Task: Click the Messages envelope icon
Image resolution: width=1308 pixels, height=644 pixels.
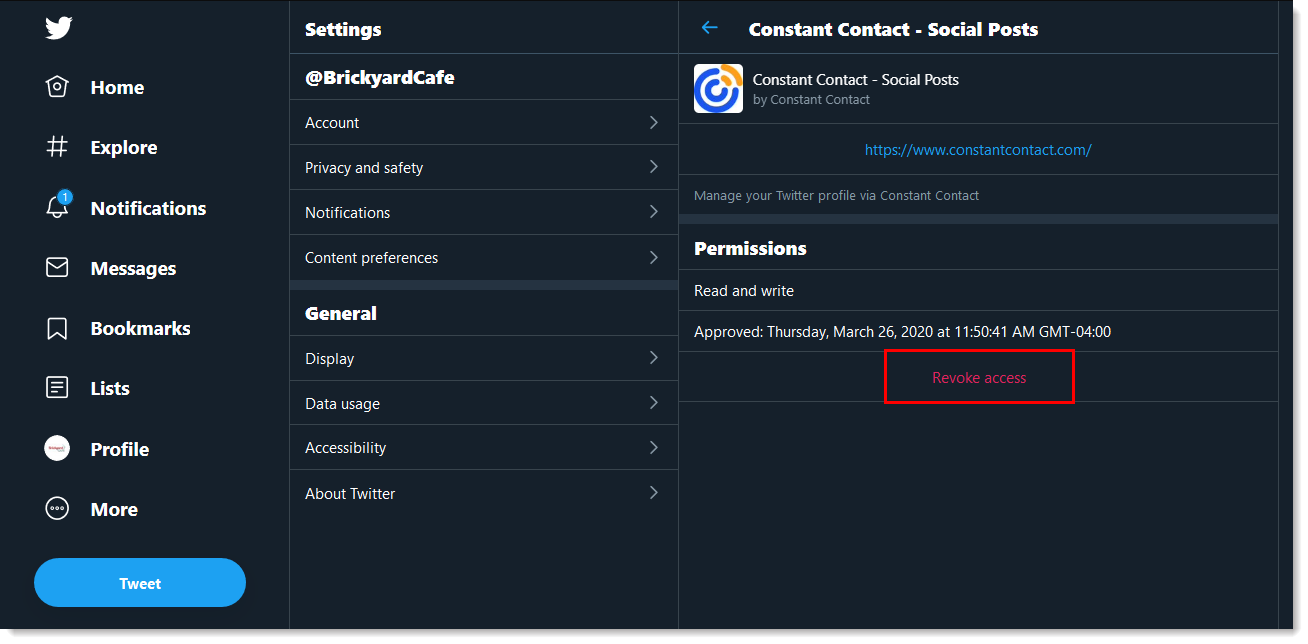Action: click(x=58, y=268)
